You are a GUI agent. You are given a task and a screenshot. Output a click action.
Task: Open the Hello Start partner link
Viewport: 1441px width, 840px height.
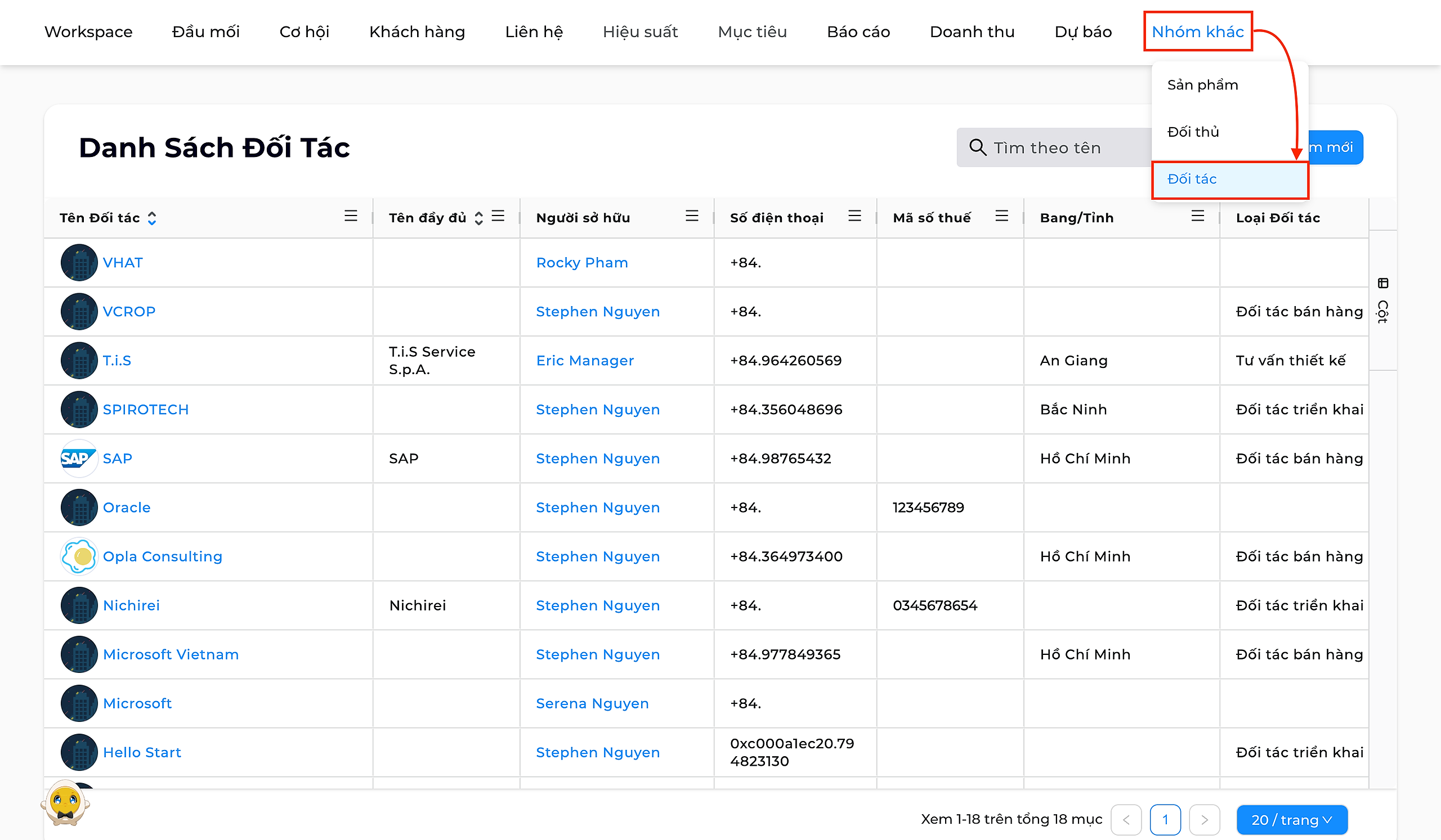click(x=142, y=753)
